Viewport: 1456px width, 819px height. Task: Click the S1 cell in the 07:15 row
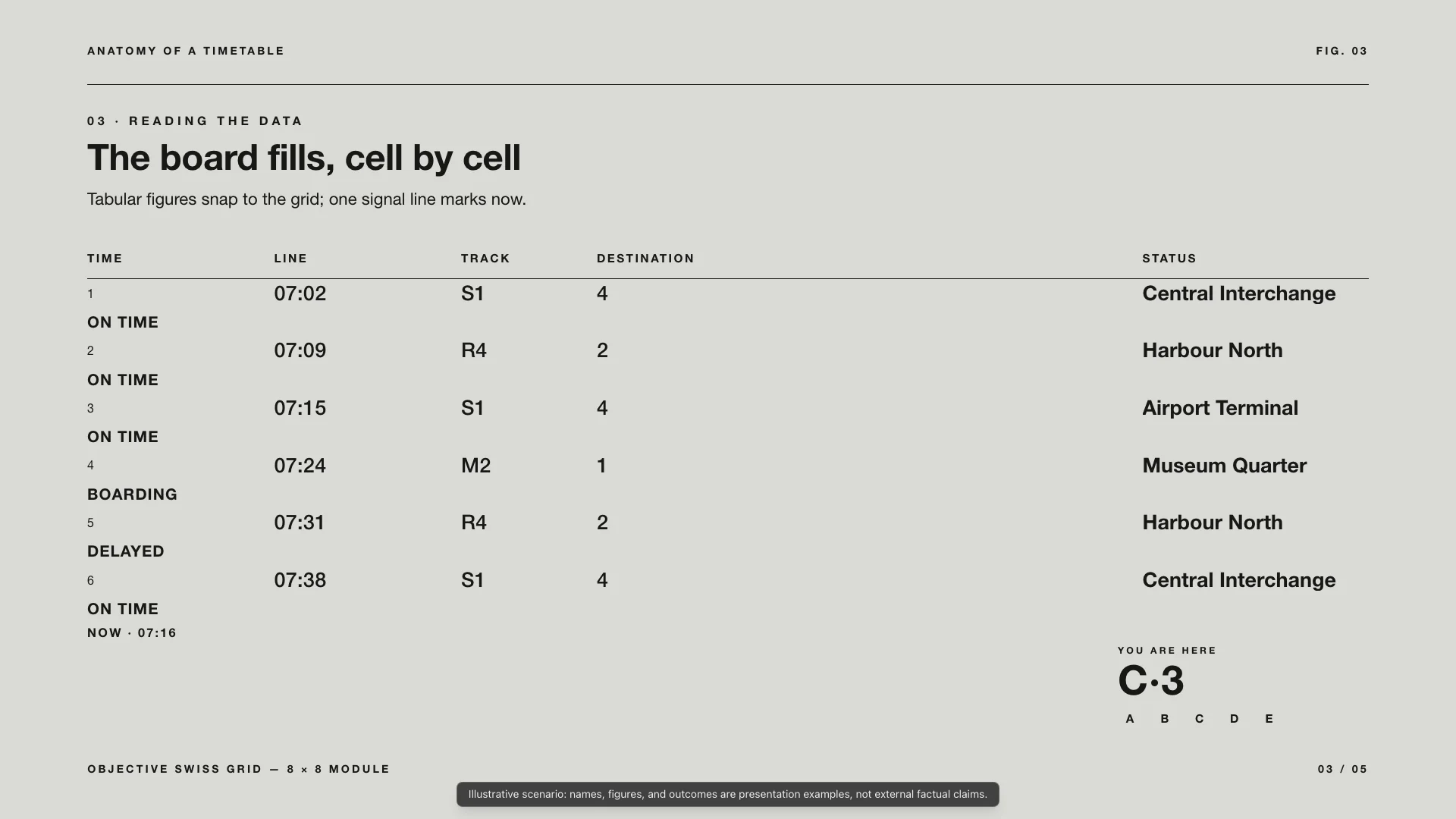coord(472,408)
